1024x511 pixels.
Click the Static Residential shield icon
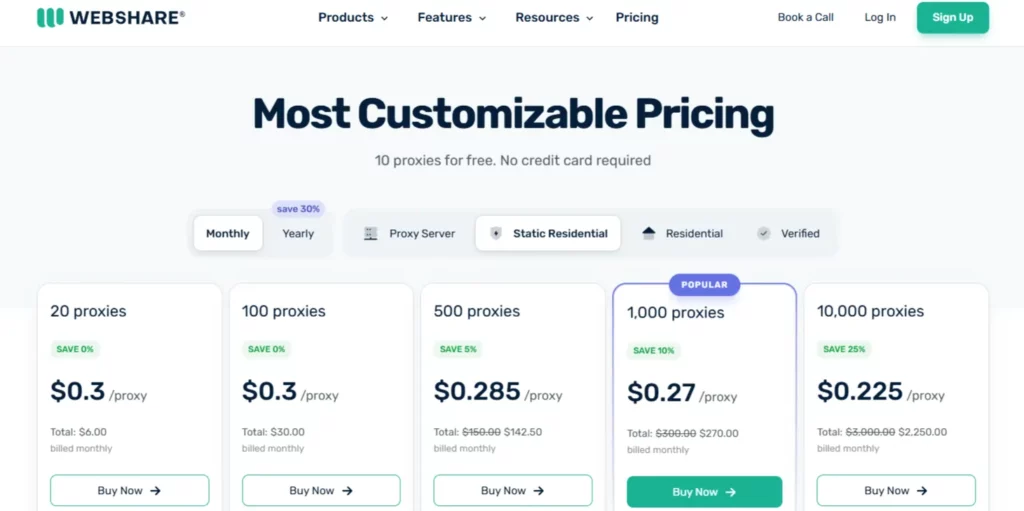[x=496, y=233]
